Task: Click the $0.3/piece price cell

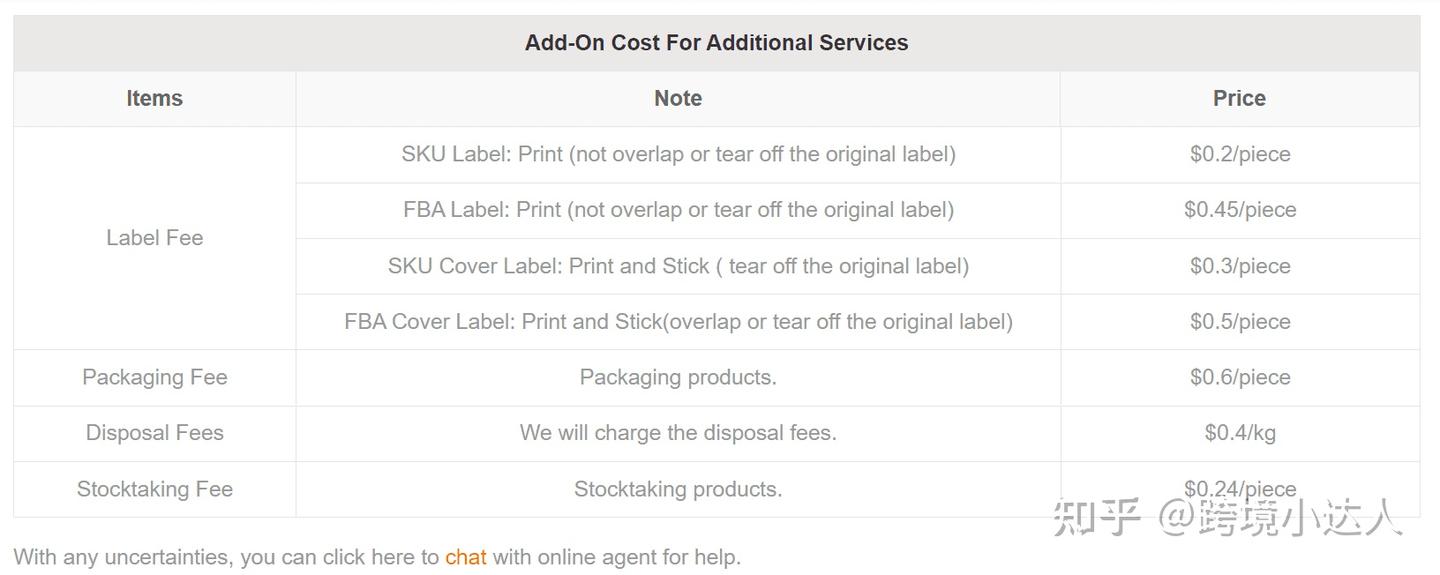Action: (1239, 266)
